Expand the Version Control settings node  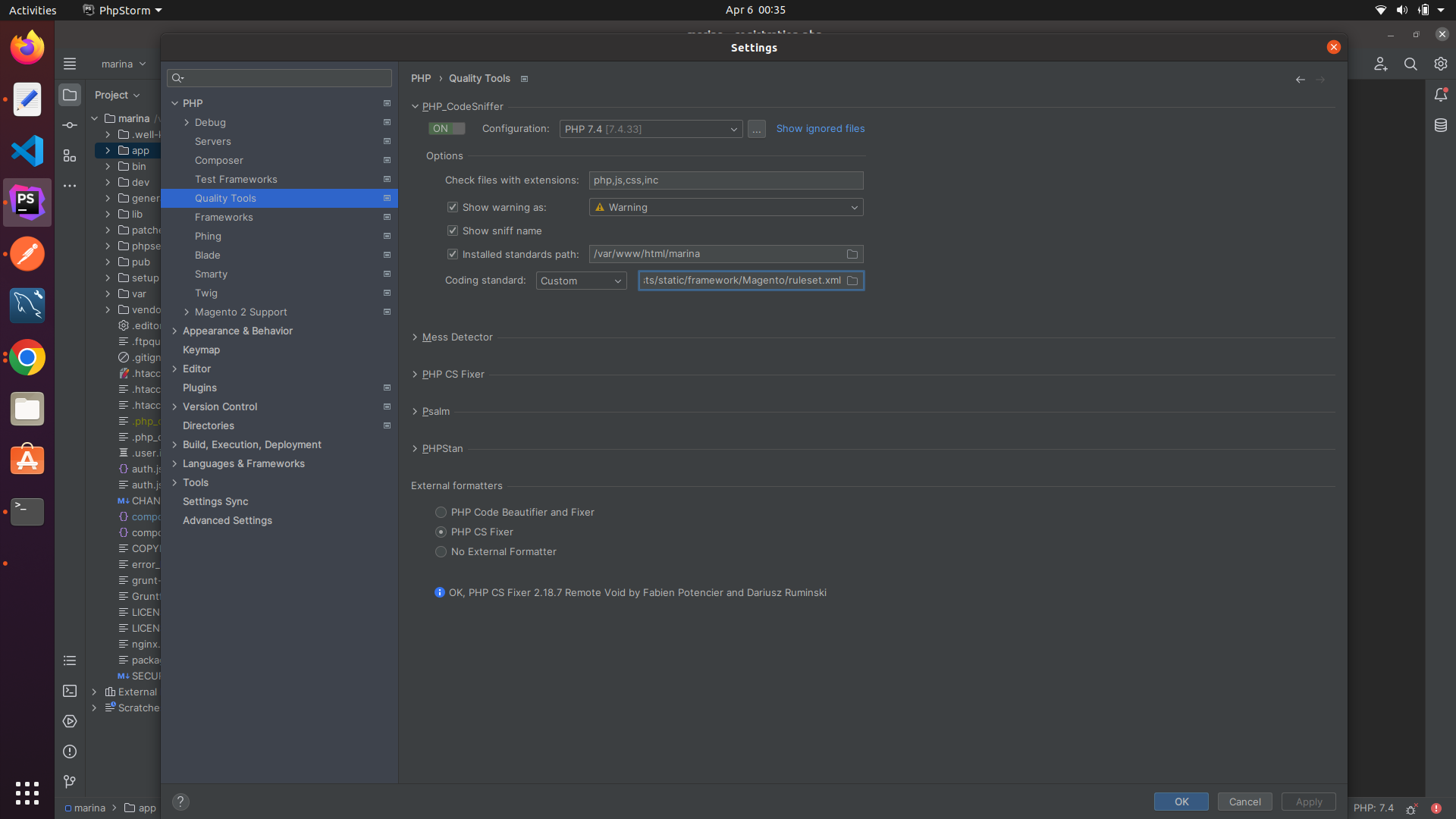(x=174, y=407)
